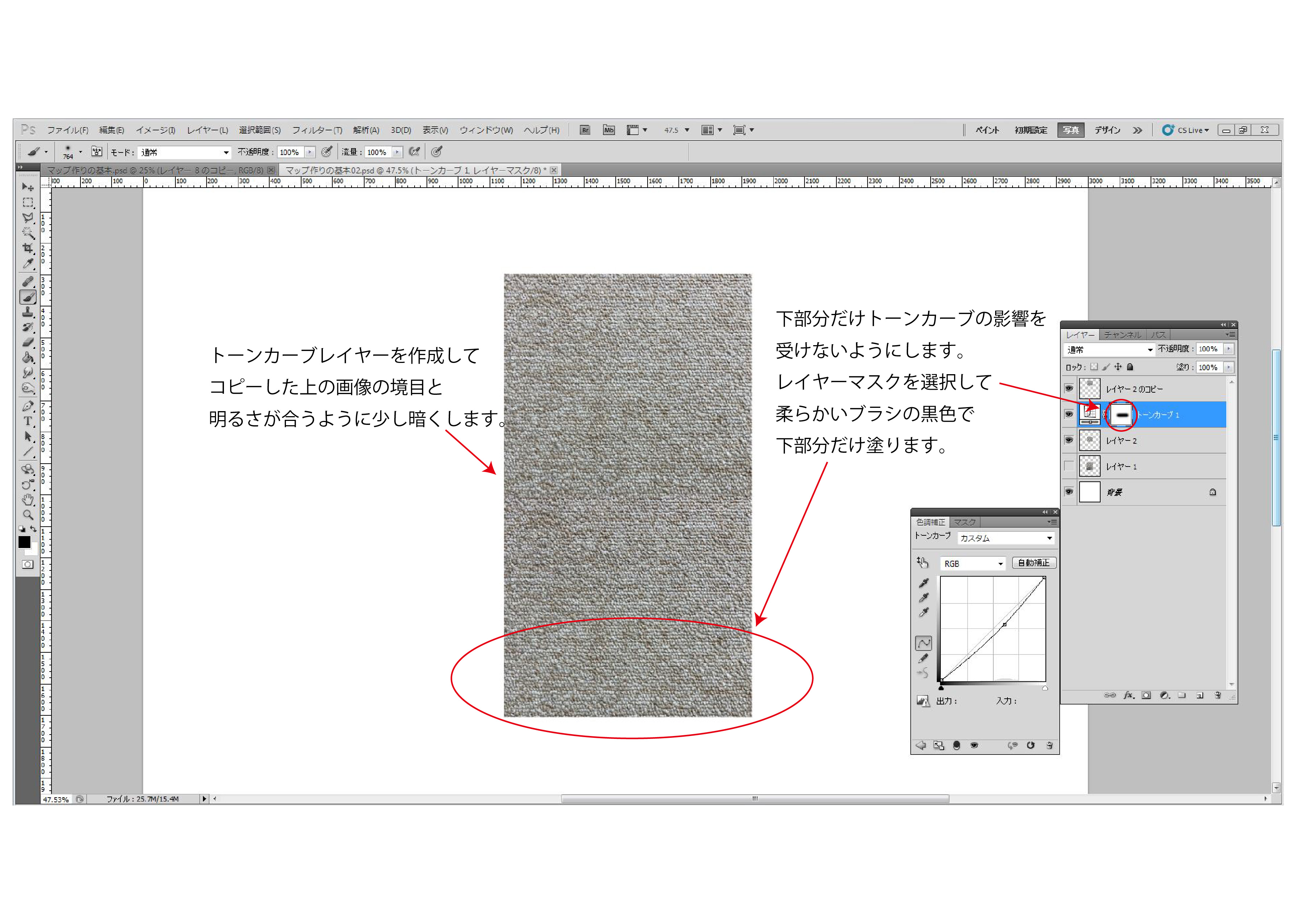This screenshot has height=924, width=1297.
Task: Open the カスタム curves preset dropdown
Action: tap(1006, 538)
